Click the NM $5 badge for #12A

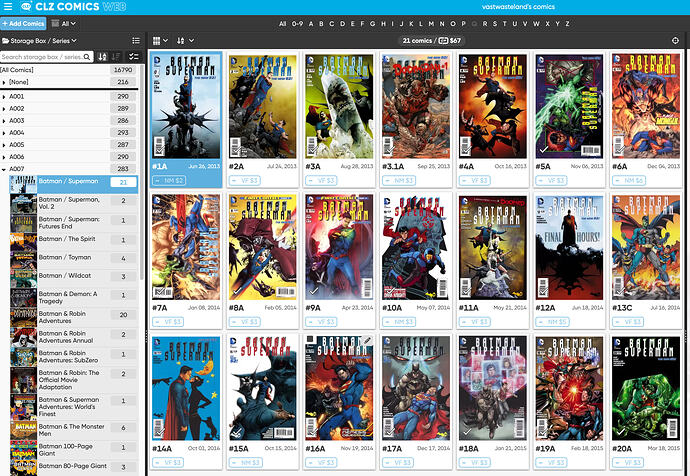tap(552, 322)
